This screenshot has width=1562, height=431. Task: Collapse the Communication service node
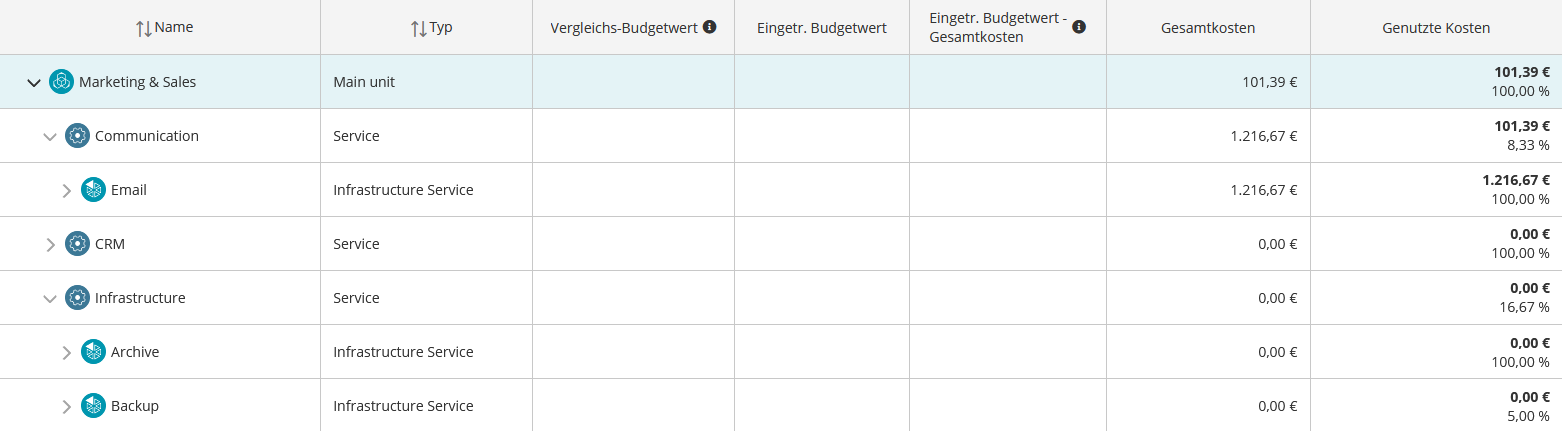(50, 136)
